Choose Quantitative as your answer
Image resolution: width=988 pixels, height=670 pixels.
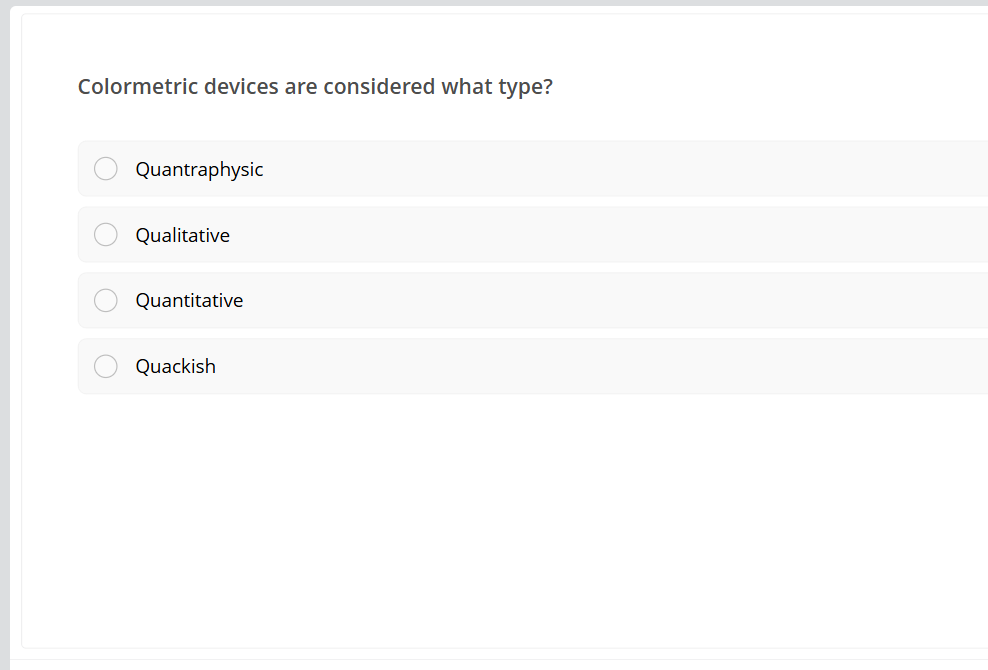(x=190, y=300)
